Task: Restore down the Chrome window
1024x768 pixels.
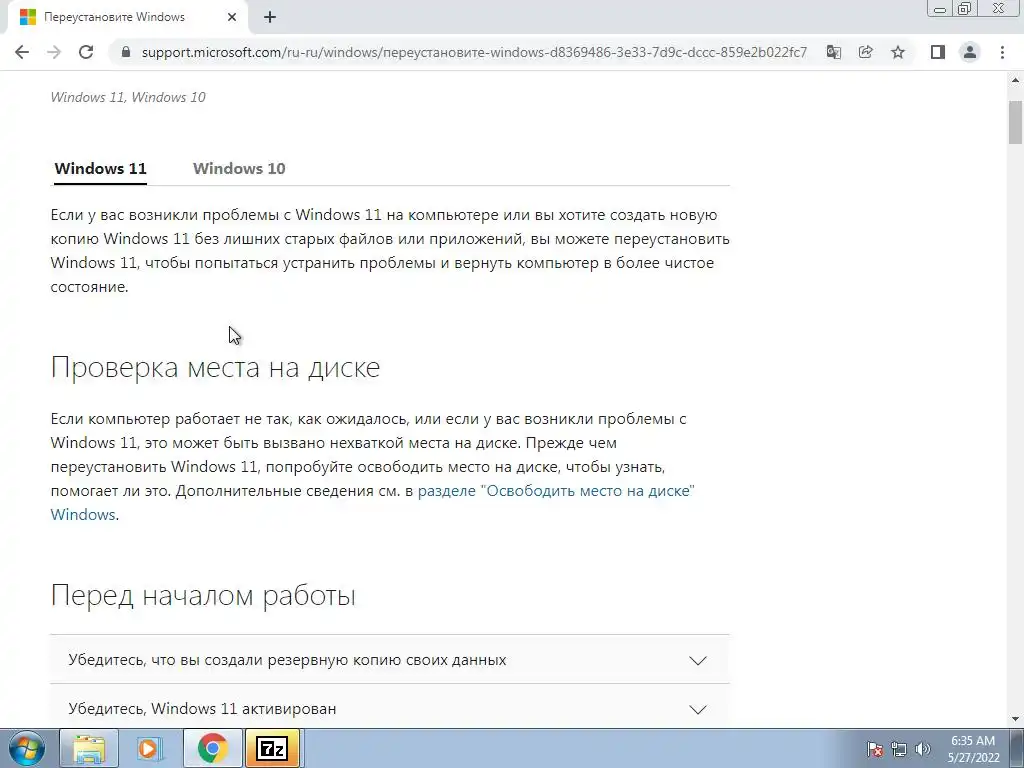Action: click(x=965, y=9)
